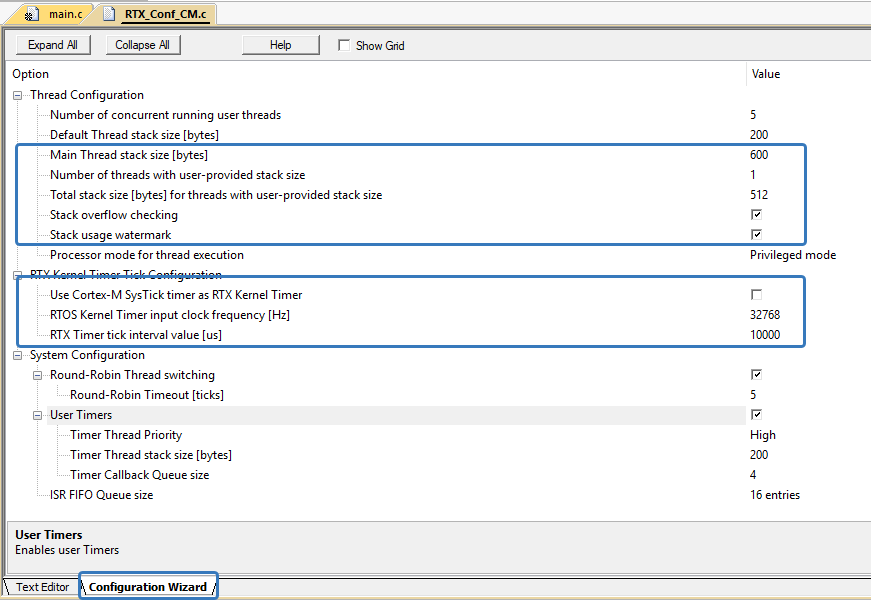871x600 pixels.
Task: Change Processor mode value Privileged mode
Action: click(x=792, y=255)
